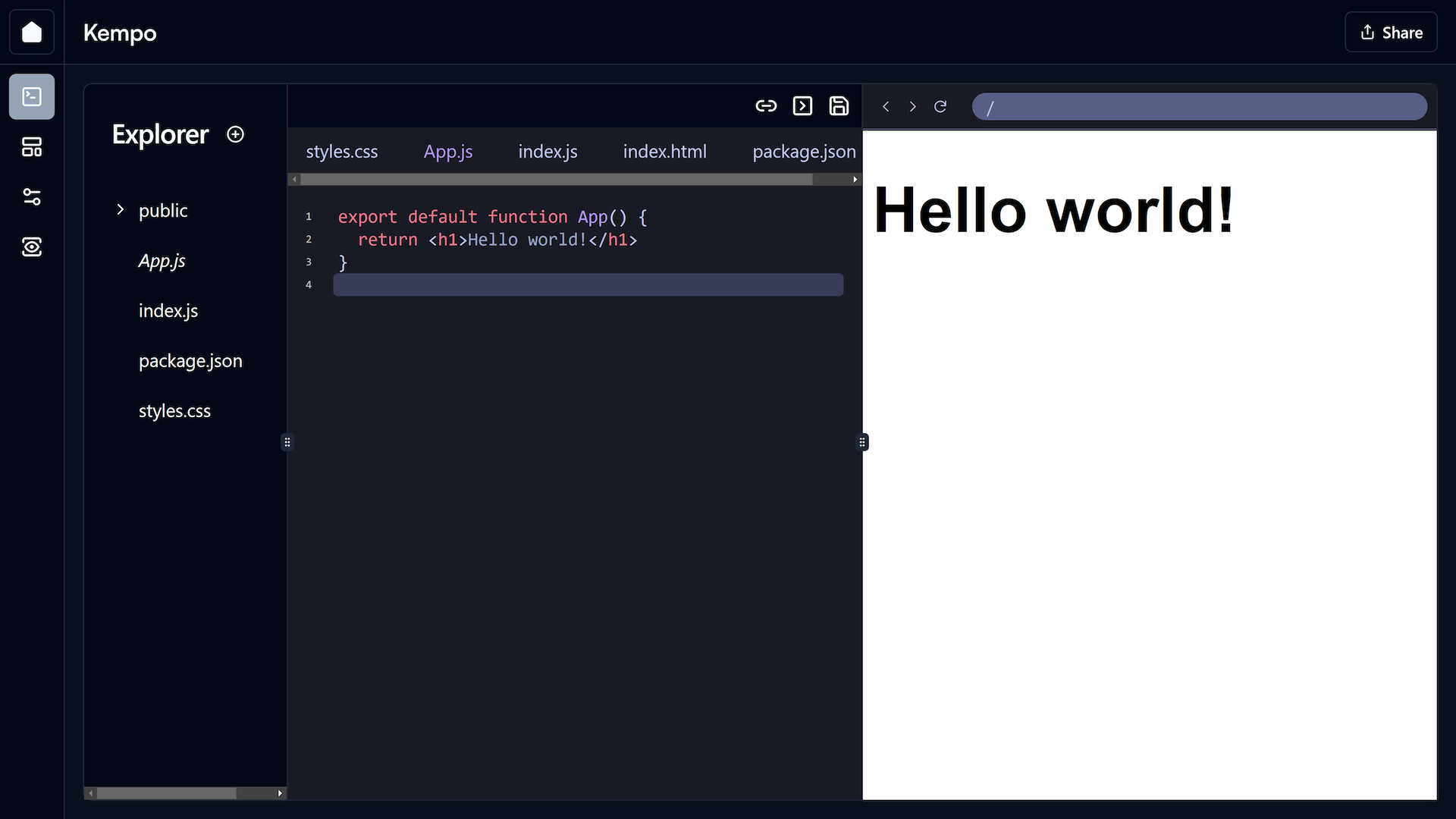Expand the public folder
1456x819 pixels.
pos(121,210)
